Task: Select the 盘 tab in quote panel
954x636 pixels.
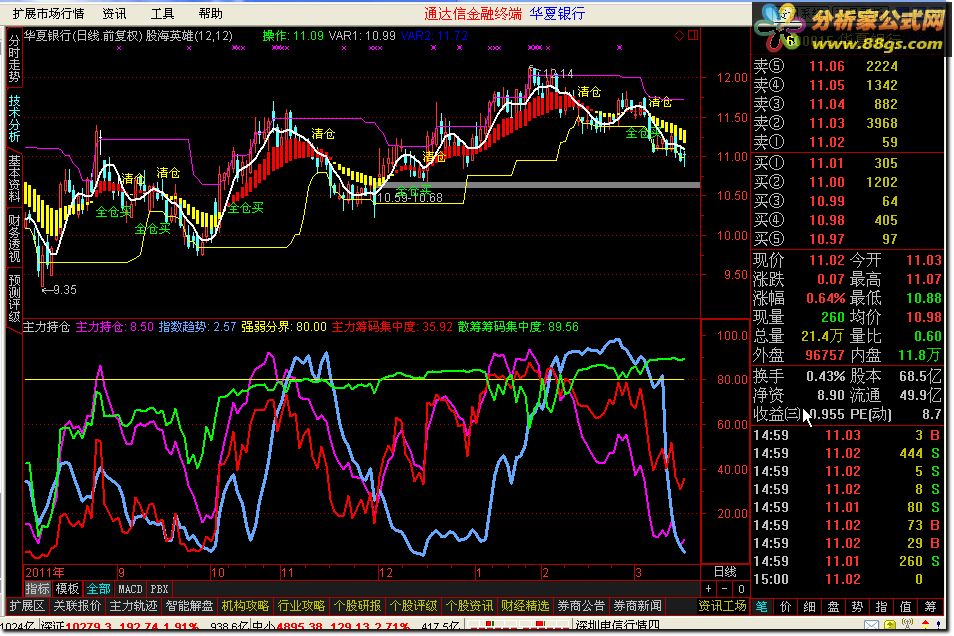Action: pos(834,607)
